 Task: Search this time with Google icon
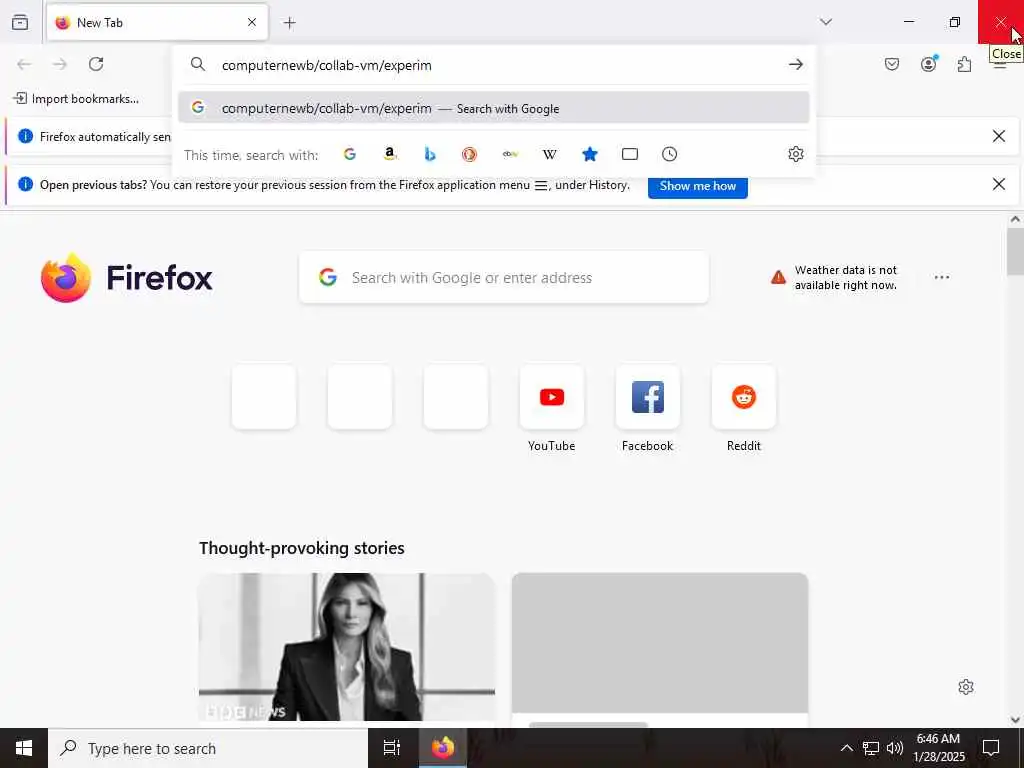pos(350,154)
